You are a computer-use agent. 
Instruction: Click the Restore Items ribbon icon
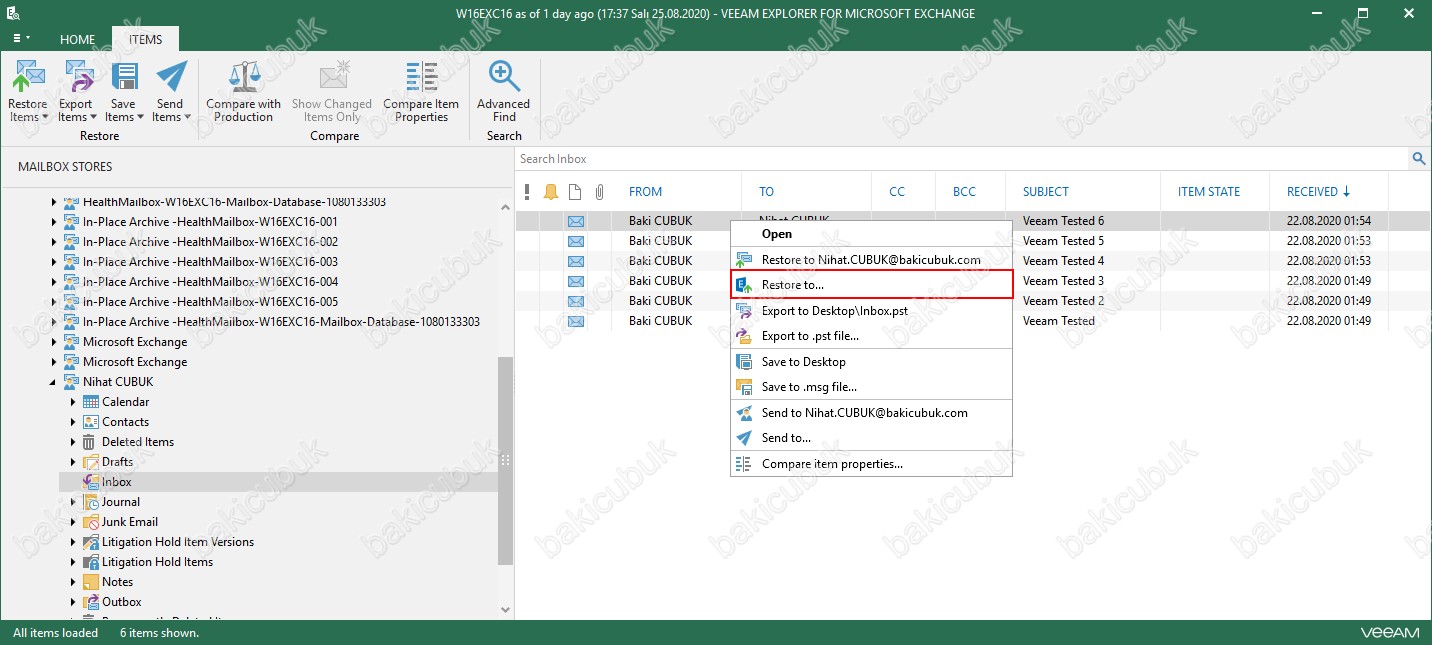(x=28, y=77)
